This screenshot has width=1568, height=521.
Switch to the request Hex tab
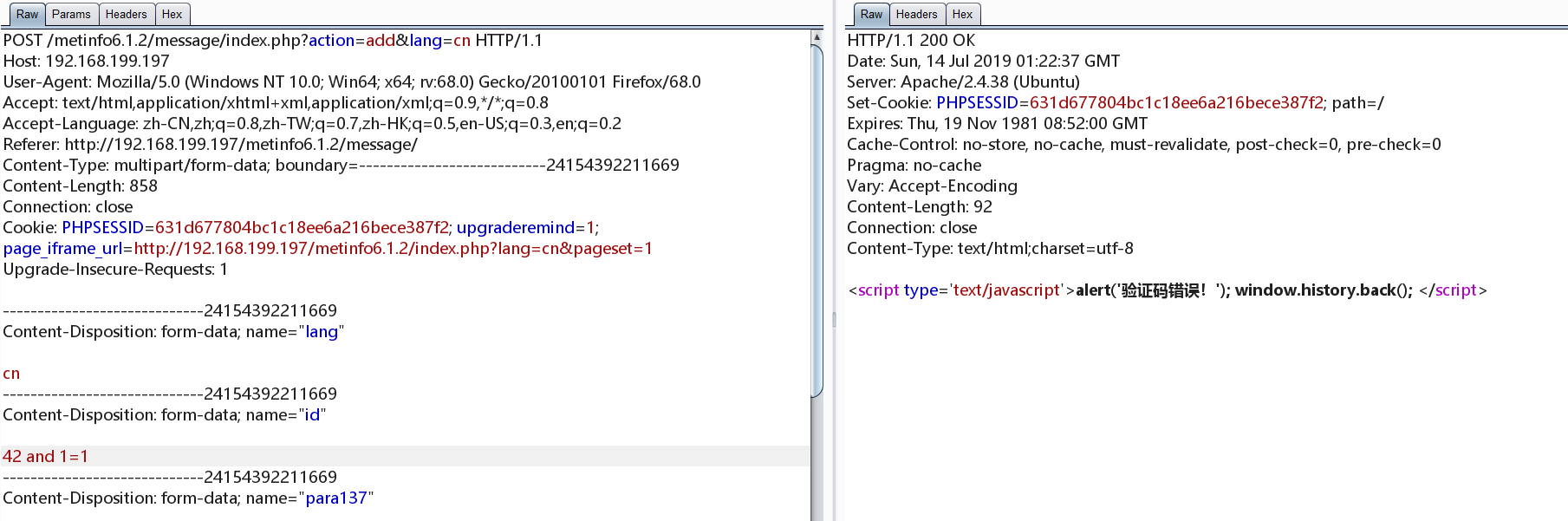coord(172,15)
